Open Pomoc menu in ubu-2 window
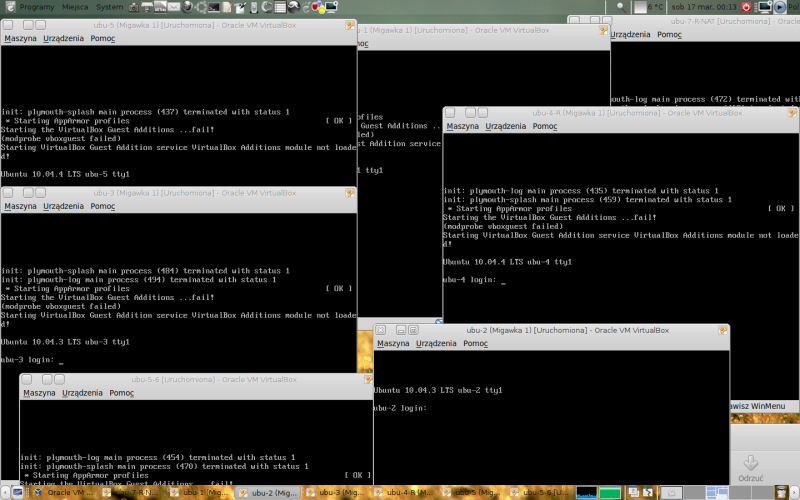Screen dimensions: 800x500 coord(475,343)
